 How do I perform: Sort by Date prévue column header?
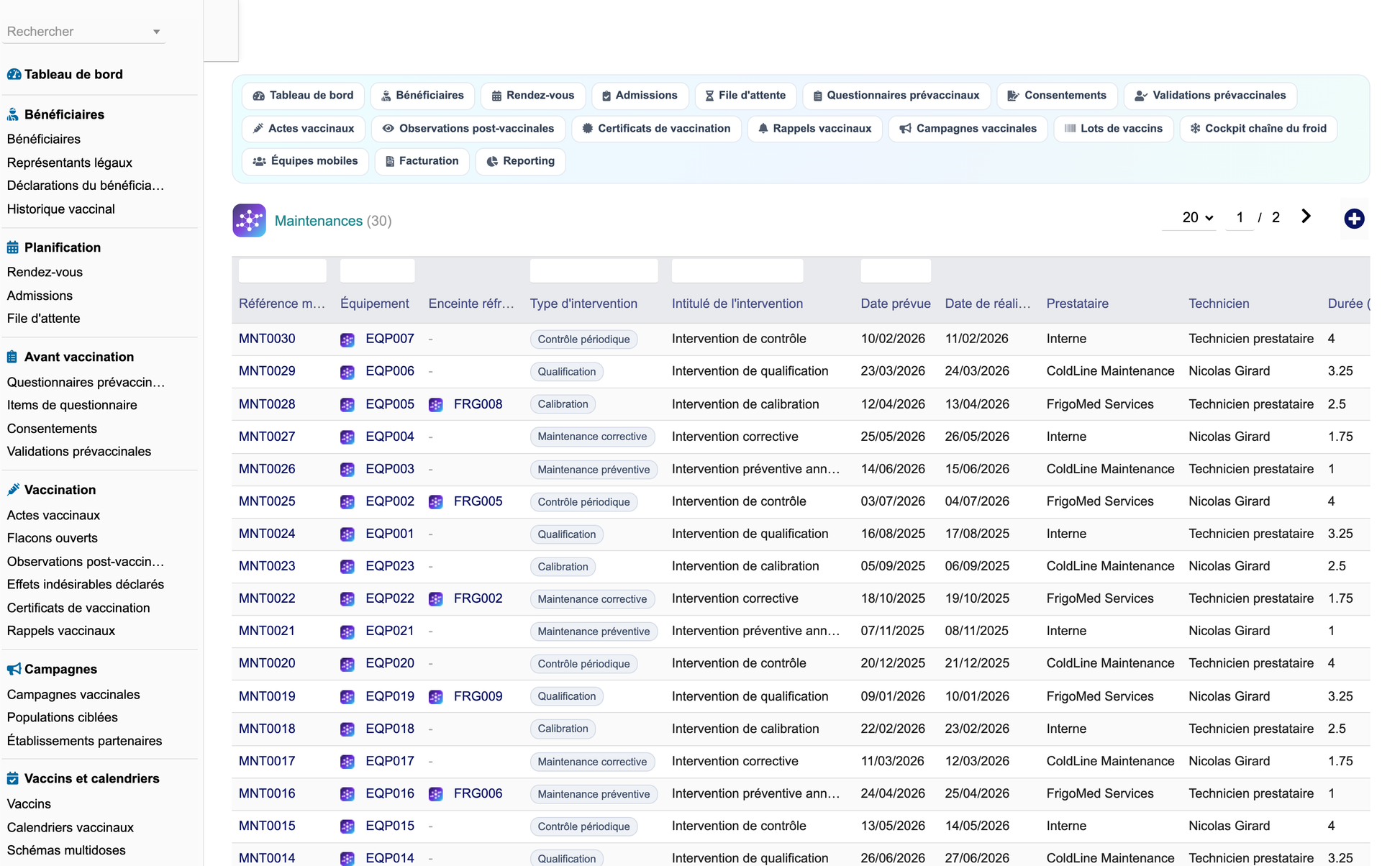coord(896,304)
